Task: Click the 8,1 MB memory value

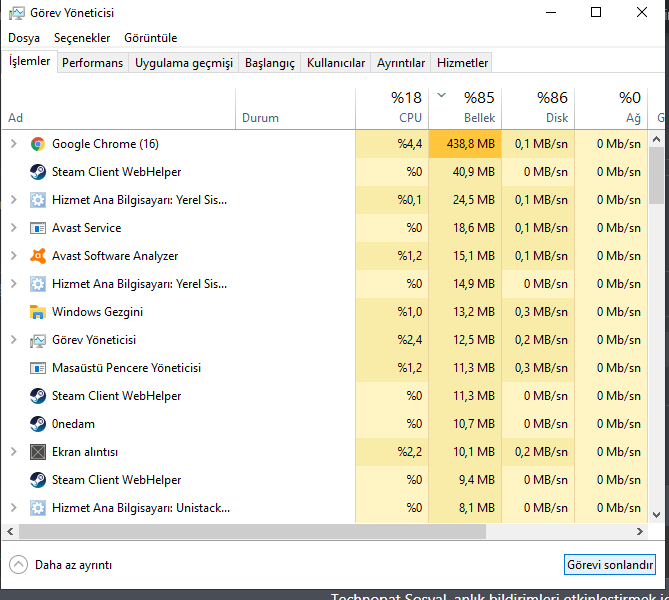Action: (x=477, y=508)
